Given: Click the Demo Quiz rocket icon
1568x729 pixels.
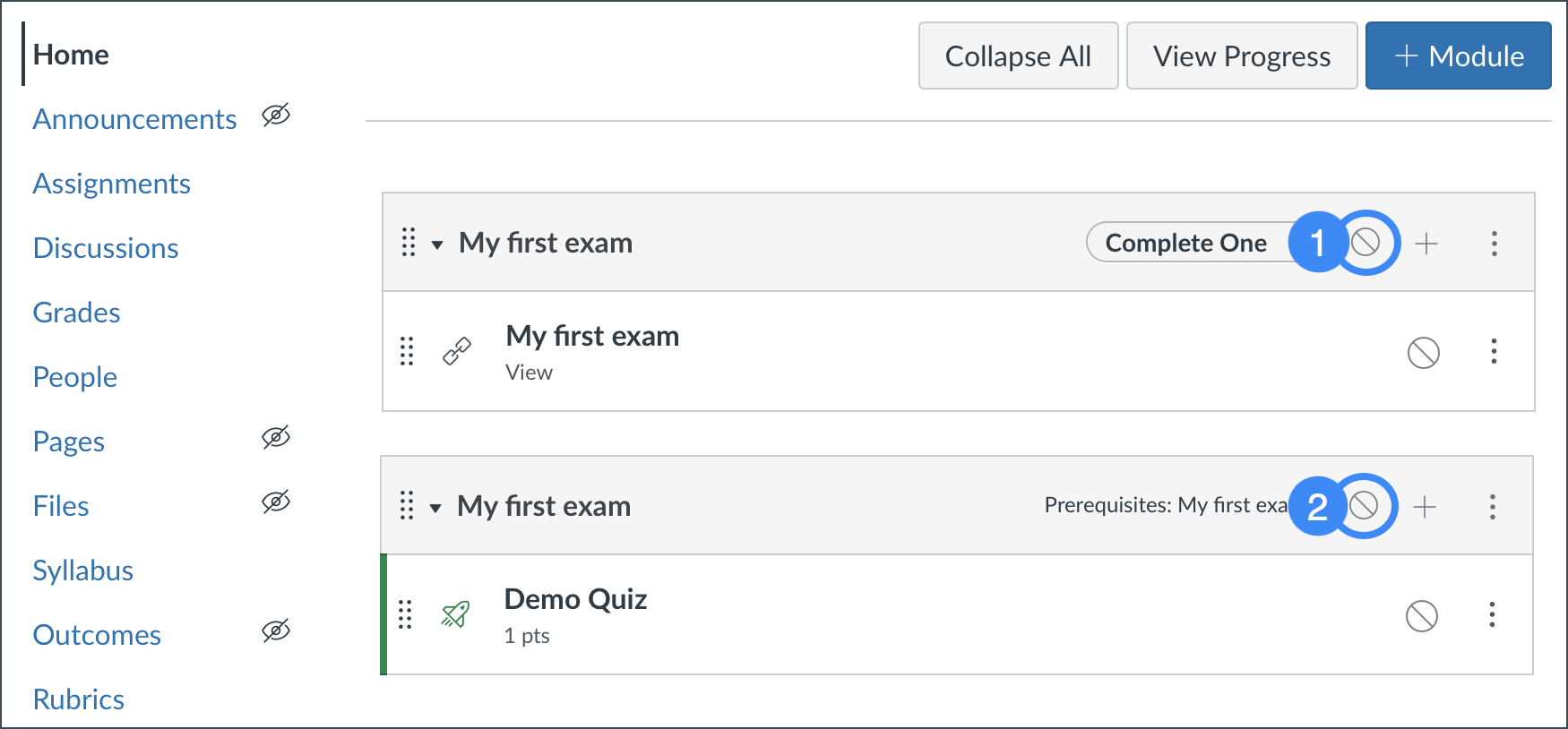Looking at the screenshot, I should [x=455, y=614].
